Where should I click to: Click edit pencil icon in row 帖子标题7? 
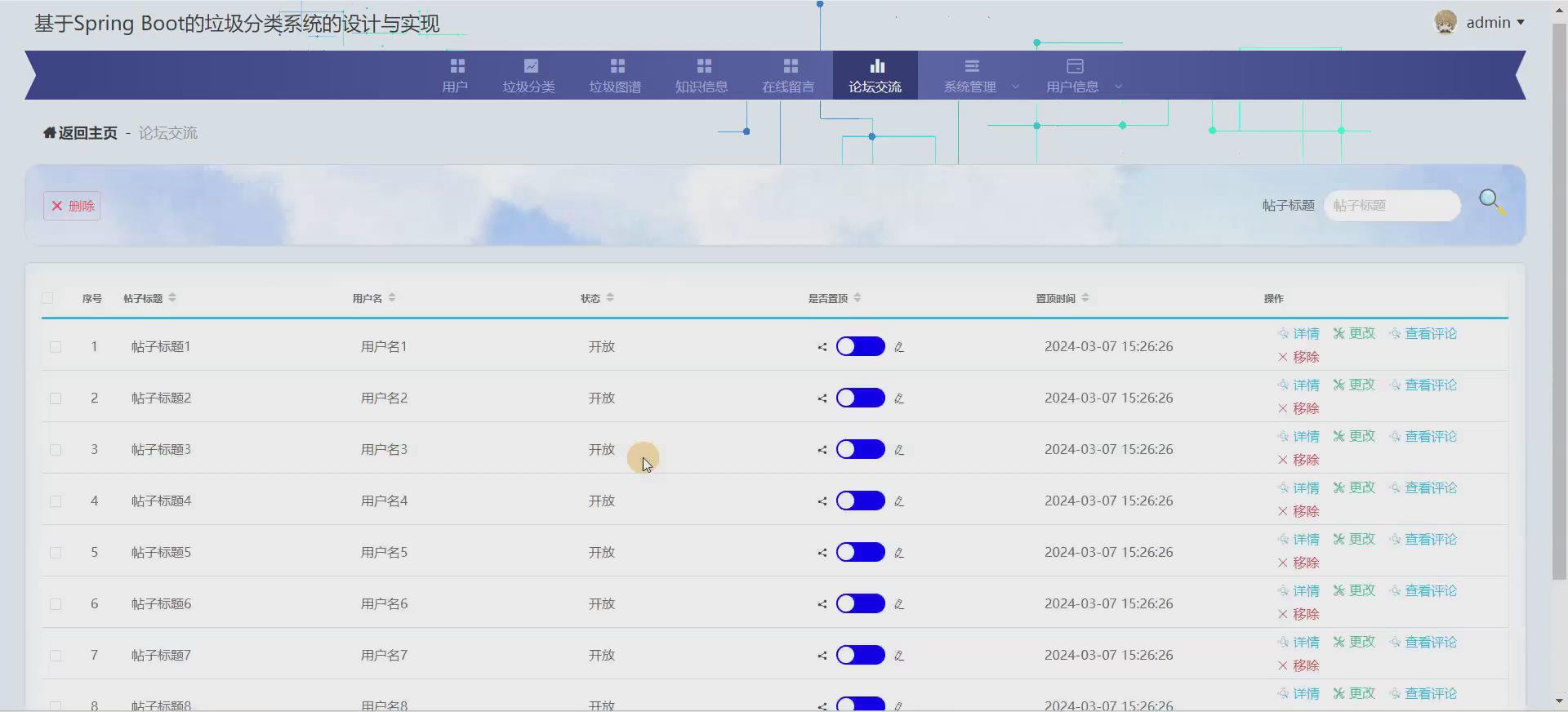tap(899, 656)
